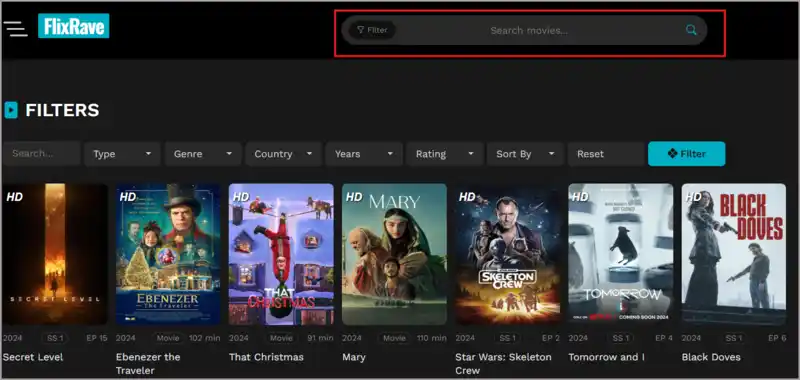Screen dimensions: 800x380
Task: Click the Filter pill in search bar
Action: (372, 30)
